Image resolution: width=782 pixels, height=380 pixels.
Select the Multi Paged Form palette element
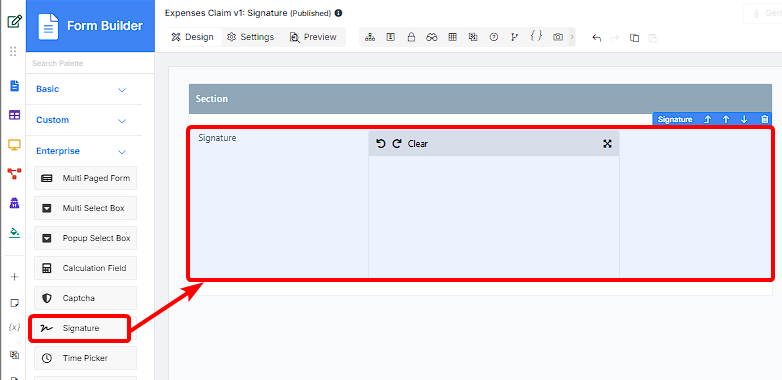click(85, 178)
